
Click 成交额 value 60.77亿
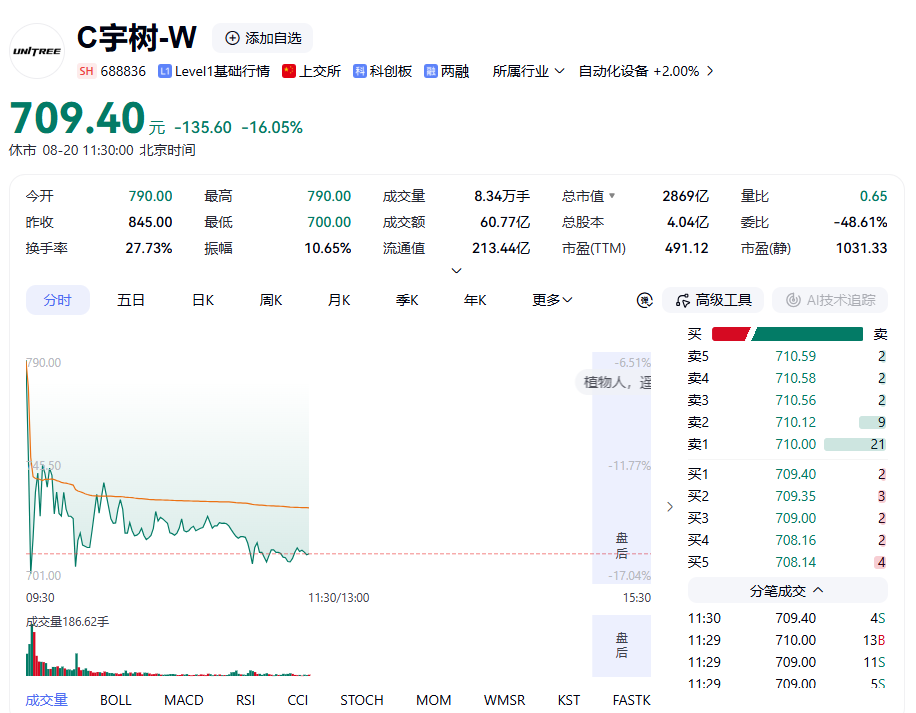pyautogui.click(x=505, y=222)
